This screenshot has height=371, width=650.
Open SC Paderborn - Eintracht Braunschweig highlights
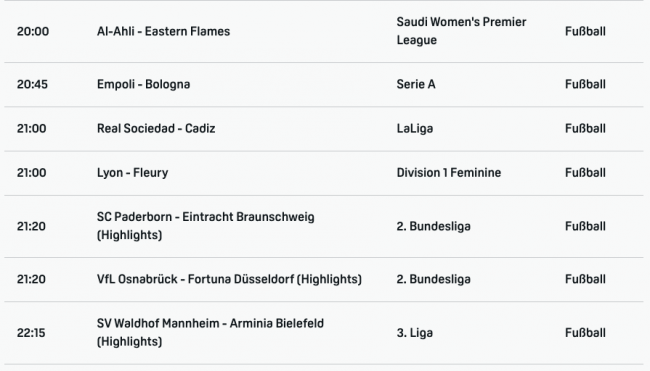coord(206,226)
